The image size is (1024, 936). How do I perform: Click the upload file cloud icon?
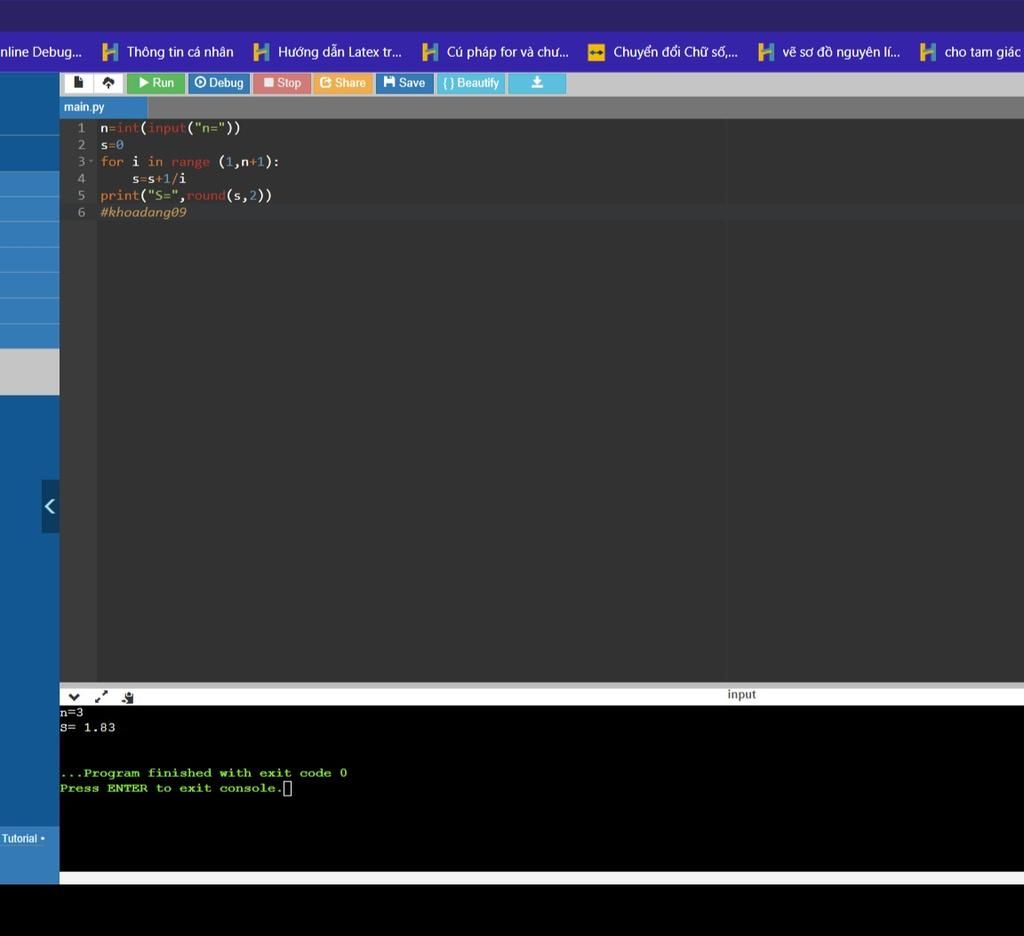pyautogui.click(x=108, y=83)
